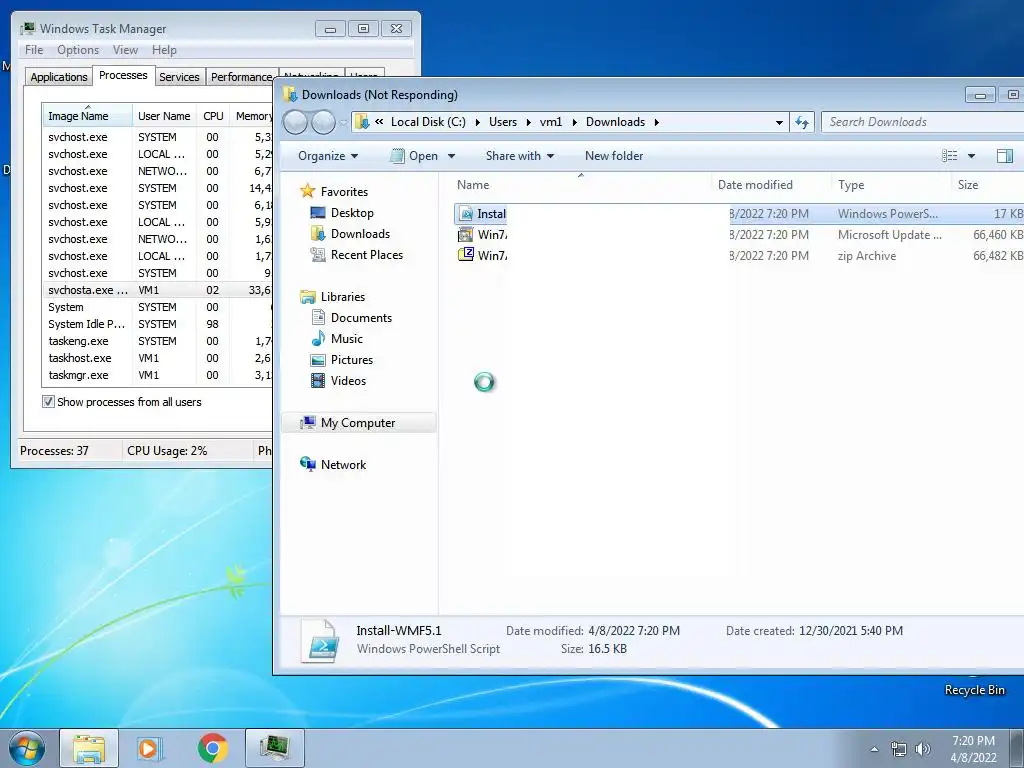
Task: Sort files by the Size column header
Action: click(x=987, y=185)
